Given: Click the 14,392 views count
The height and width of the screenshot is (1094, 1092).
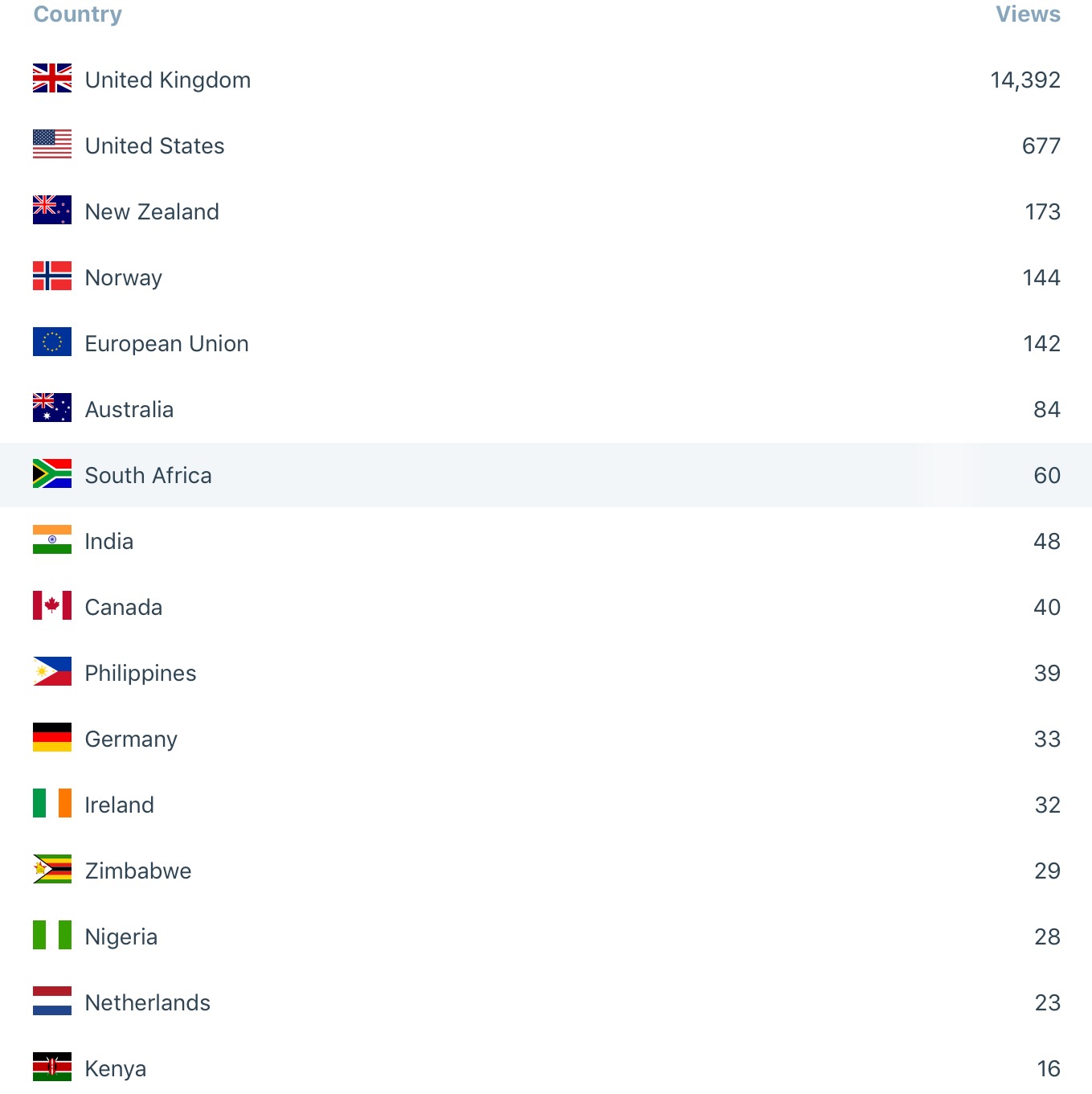Looking at the screenshot, I should 1025,80.
